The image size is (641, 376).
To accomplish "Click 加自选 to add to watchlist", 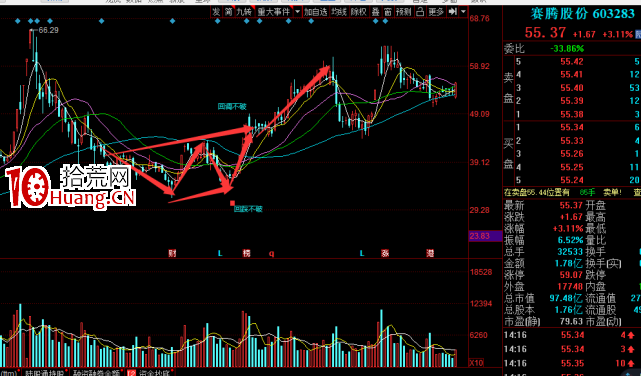I will click(x=316, y=12).
